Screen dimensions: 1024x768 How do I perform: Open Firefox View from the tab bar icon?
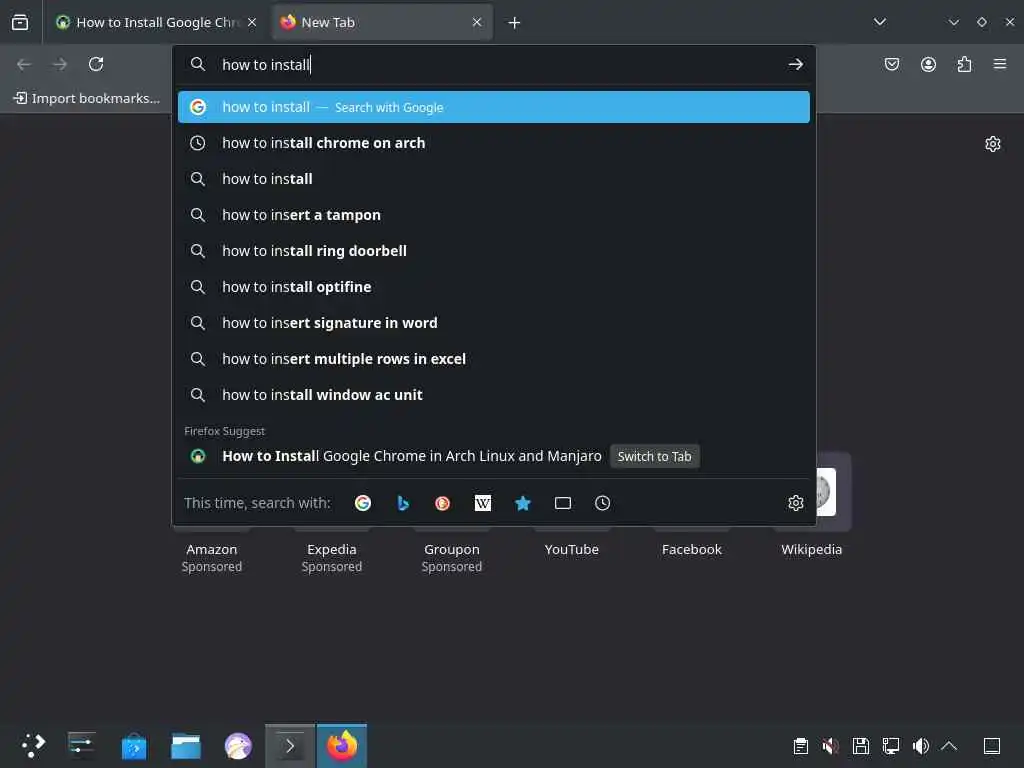click(20, 22)
